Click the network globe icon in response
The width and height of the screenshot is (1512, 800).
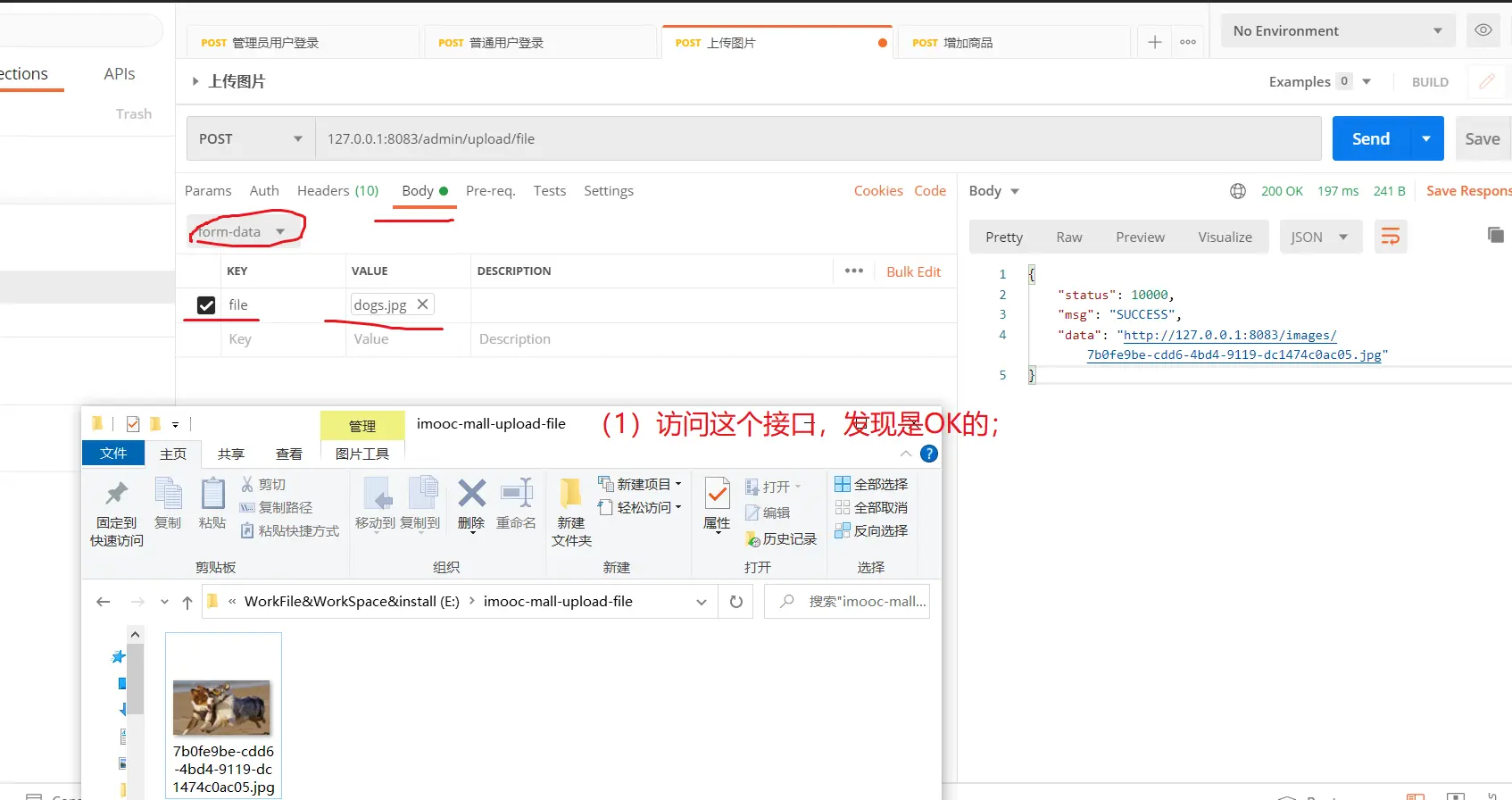pyautogui.click(x=1237, y=191)
